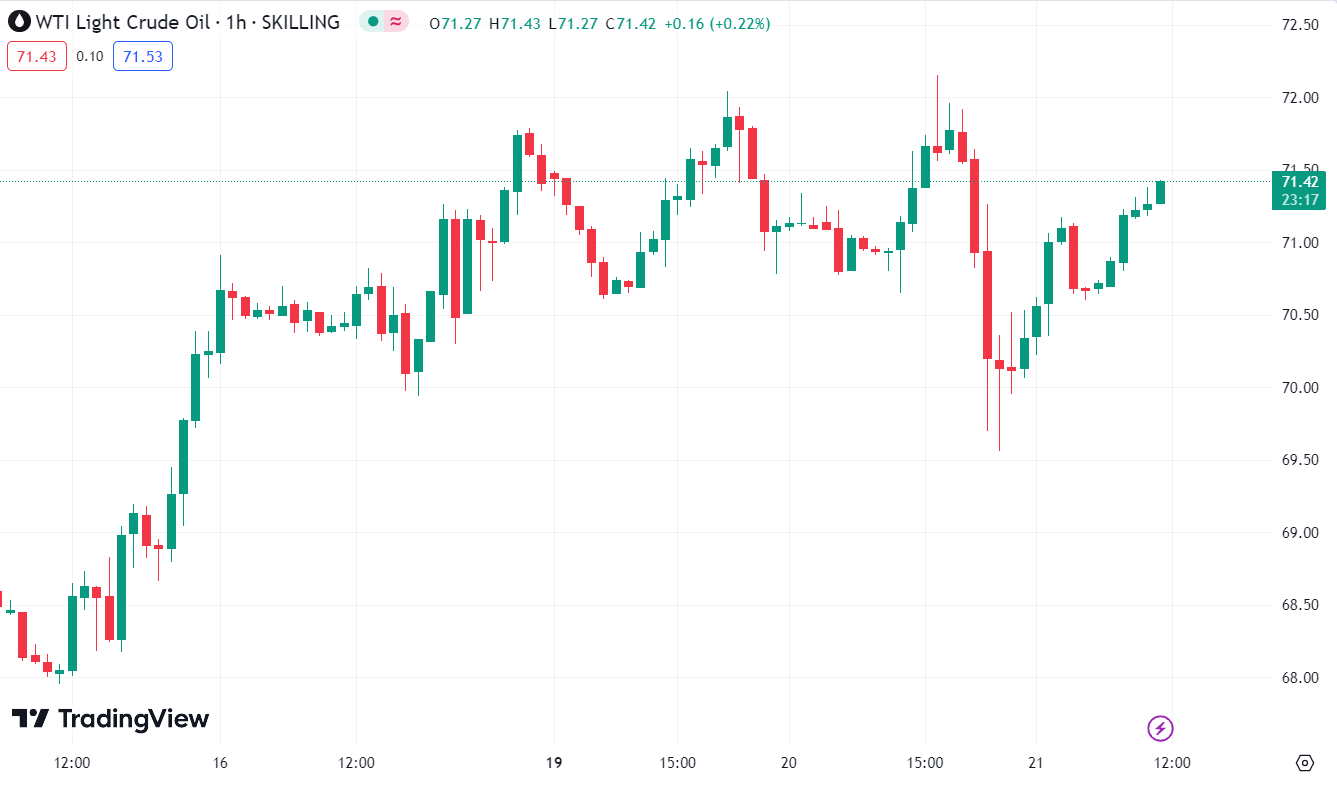Click the 72.00 price axis label
Screen dimensions: 1337x789
pyautogui.click(x=1298, y=98)
